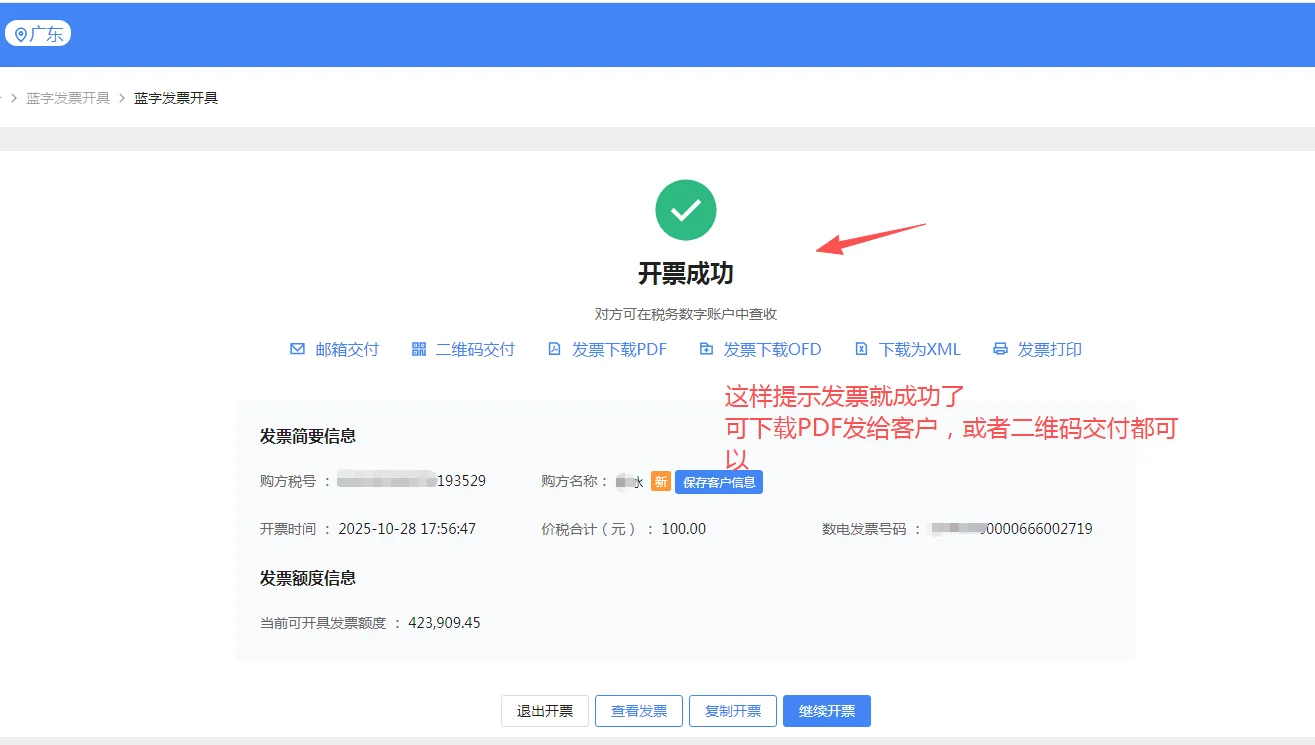Click the orange 新 tag beside buyer name

point(661,482)
